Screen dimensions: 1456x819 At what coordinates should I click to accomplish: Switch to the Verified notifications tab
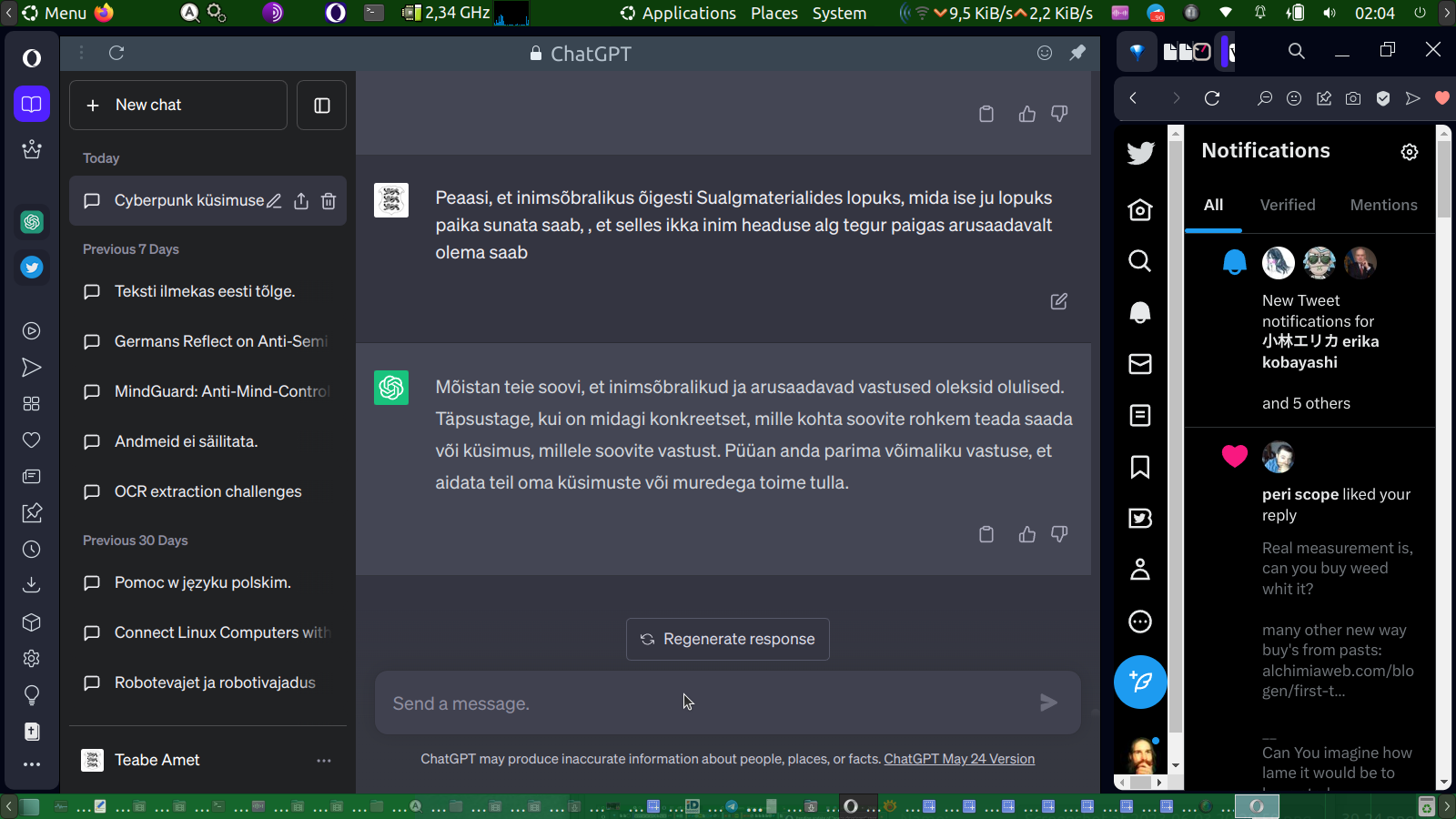1288,206
